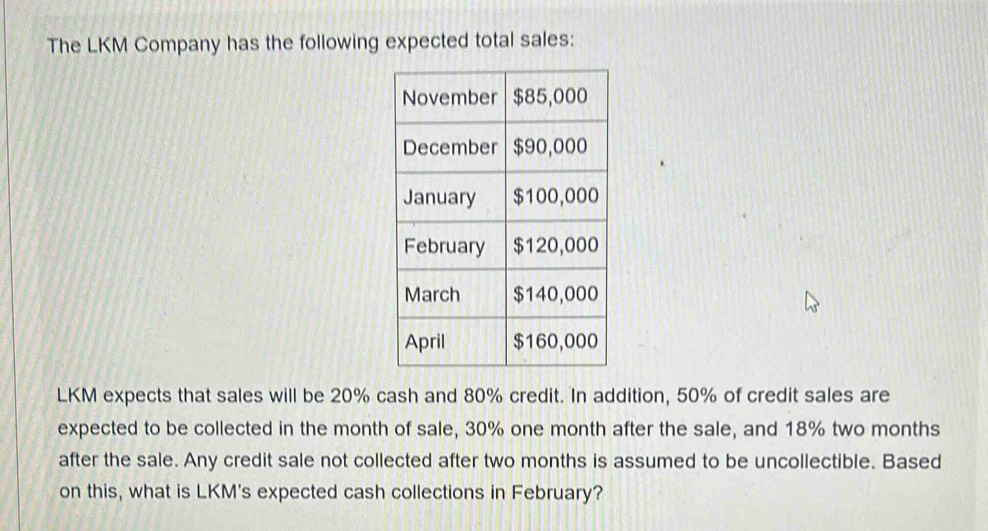This screenshot has height=531, width=988.
Task: Select the $160,000 sales amount
Action: [x=555, y=342]
